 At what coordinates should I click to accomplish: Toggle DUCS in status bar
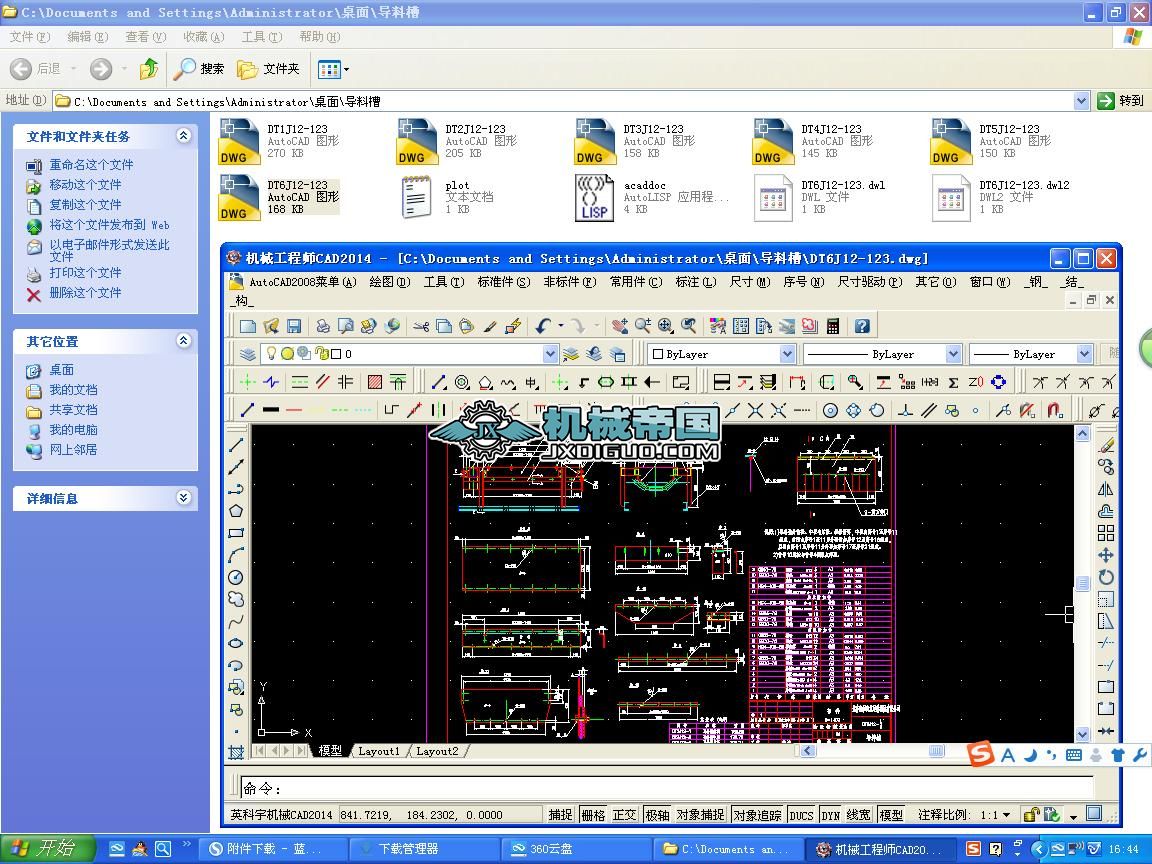(801, 815)
